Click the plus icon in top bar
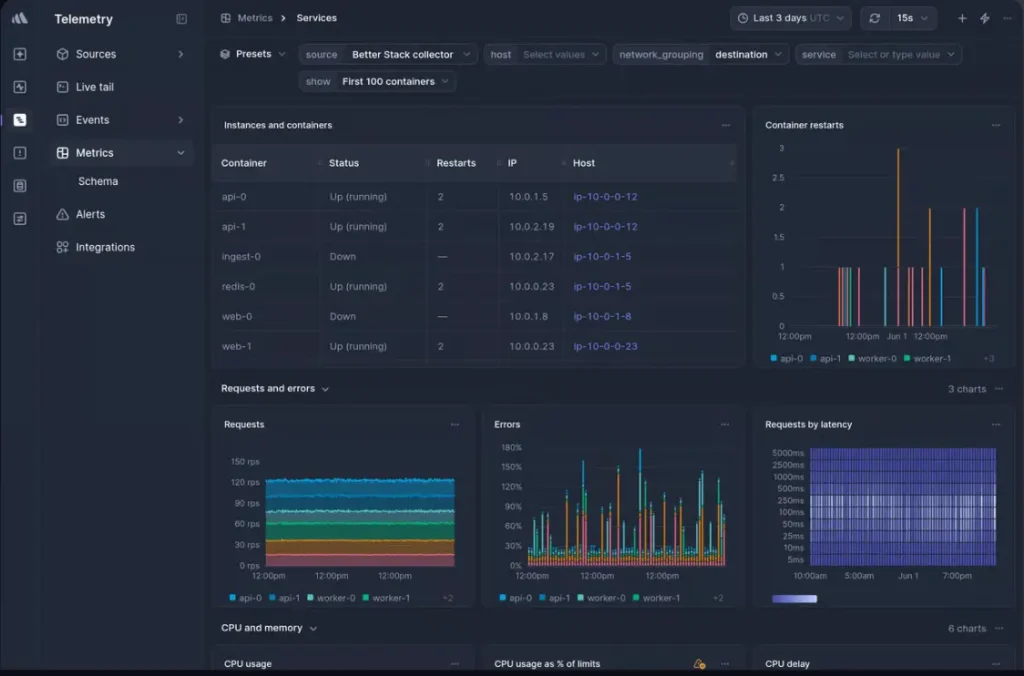This screenshot has height=676, width=1024. pos(962,18)
